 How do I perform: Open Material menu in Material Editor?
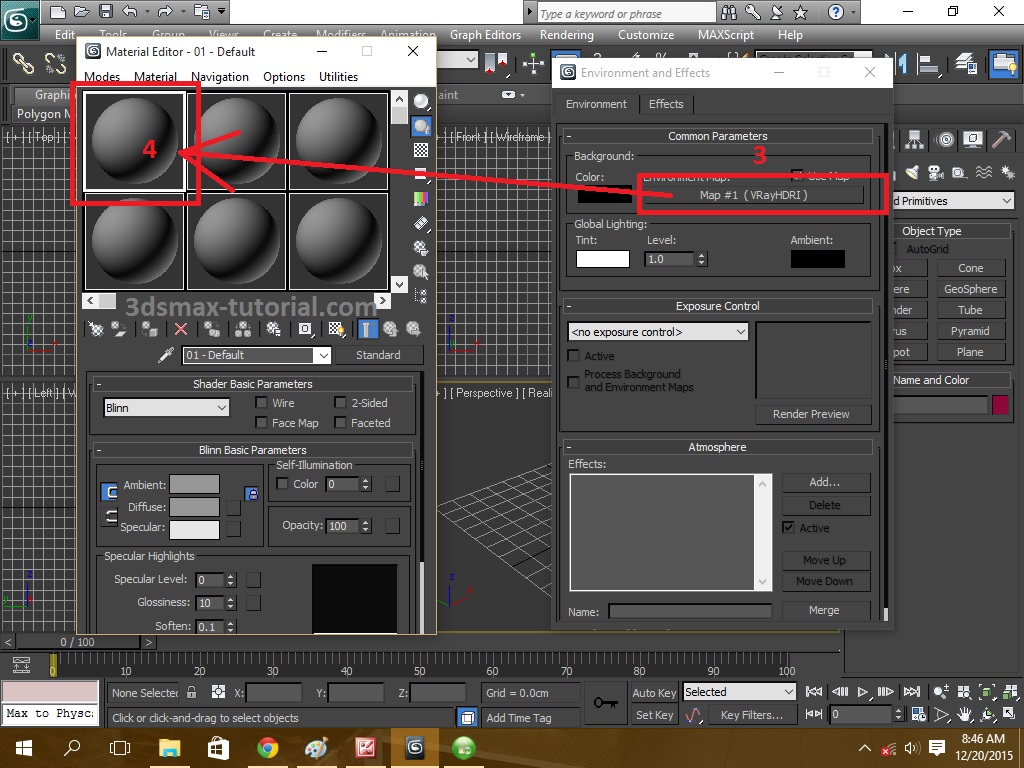[155, 76]
